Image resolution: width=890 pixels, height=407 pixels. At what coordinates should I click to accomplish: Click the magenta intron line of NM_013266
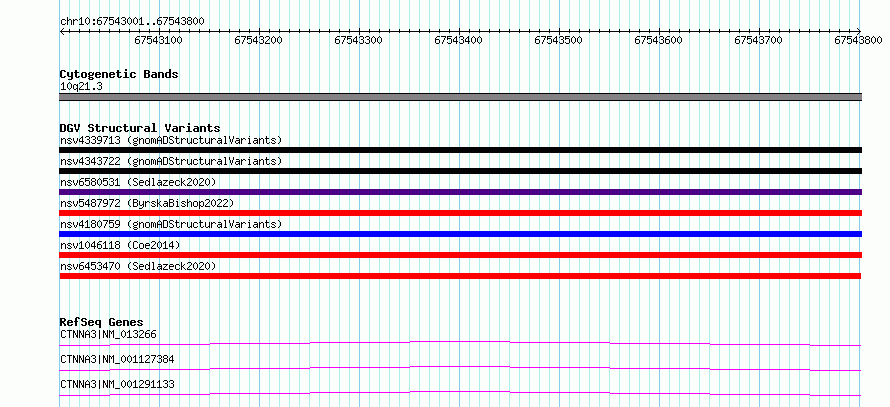pyautogui.click(x=460, y=342)
